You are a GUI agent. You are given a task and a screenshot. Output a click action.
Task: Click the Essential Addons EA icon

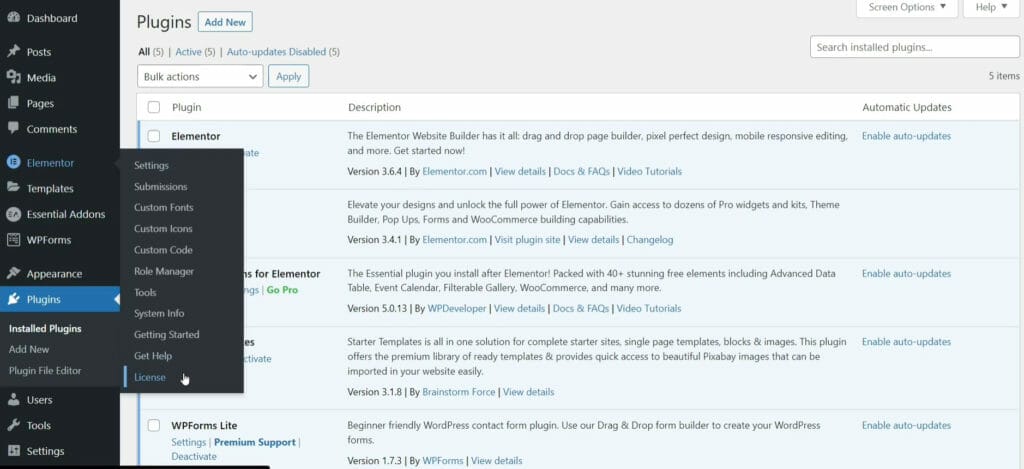(x=14, y=214)
